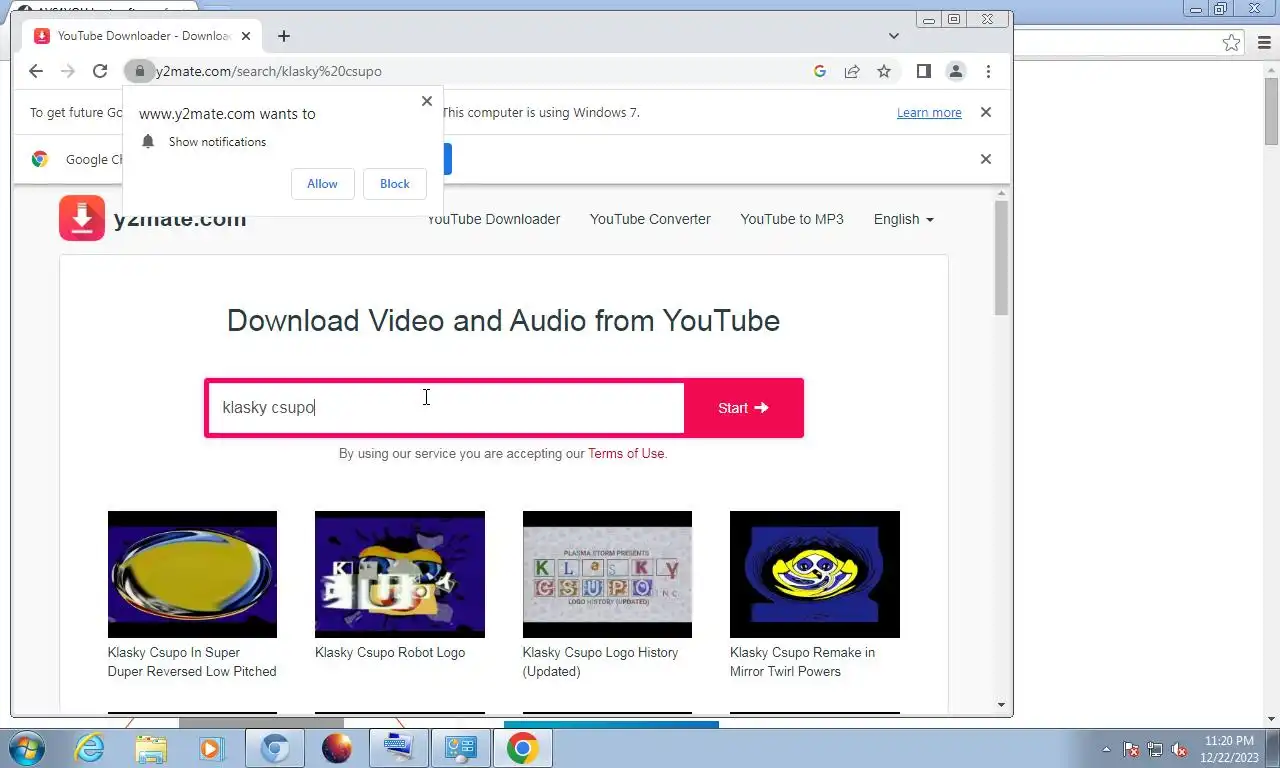This screenshot has width=1280, height=768.
Task: Open the on-screen keyboard taskbar icon
Action: (398, 748)
